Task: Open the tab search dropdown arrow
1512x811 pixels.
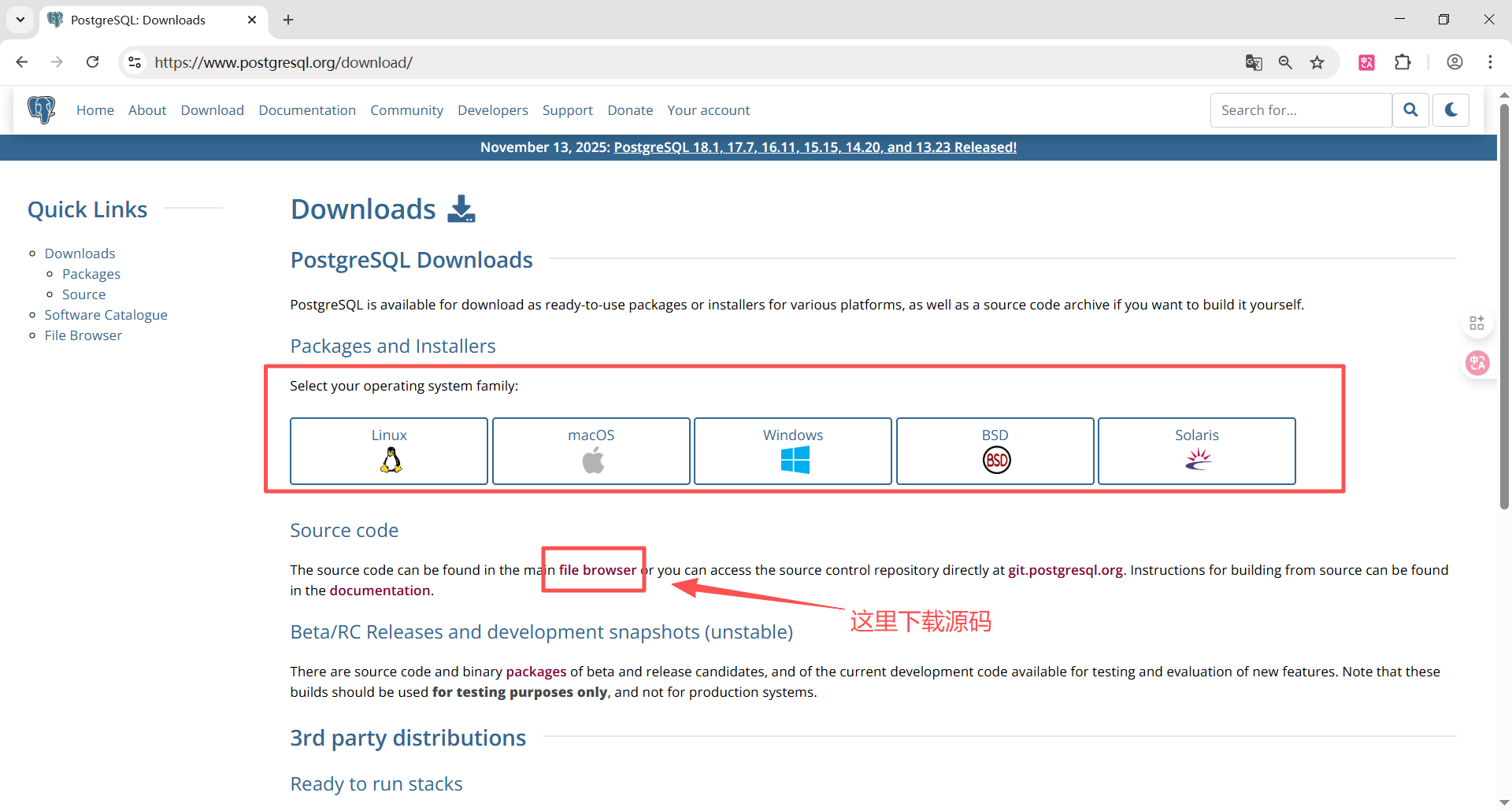Action: (x=20, y=20)
